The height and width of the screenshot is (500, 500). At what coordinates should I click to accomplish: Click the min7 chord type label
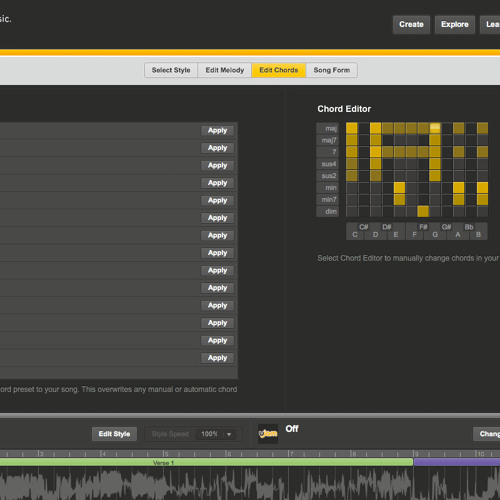[x=328, y=200]
